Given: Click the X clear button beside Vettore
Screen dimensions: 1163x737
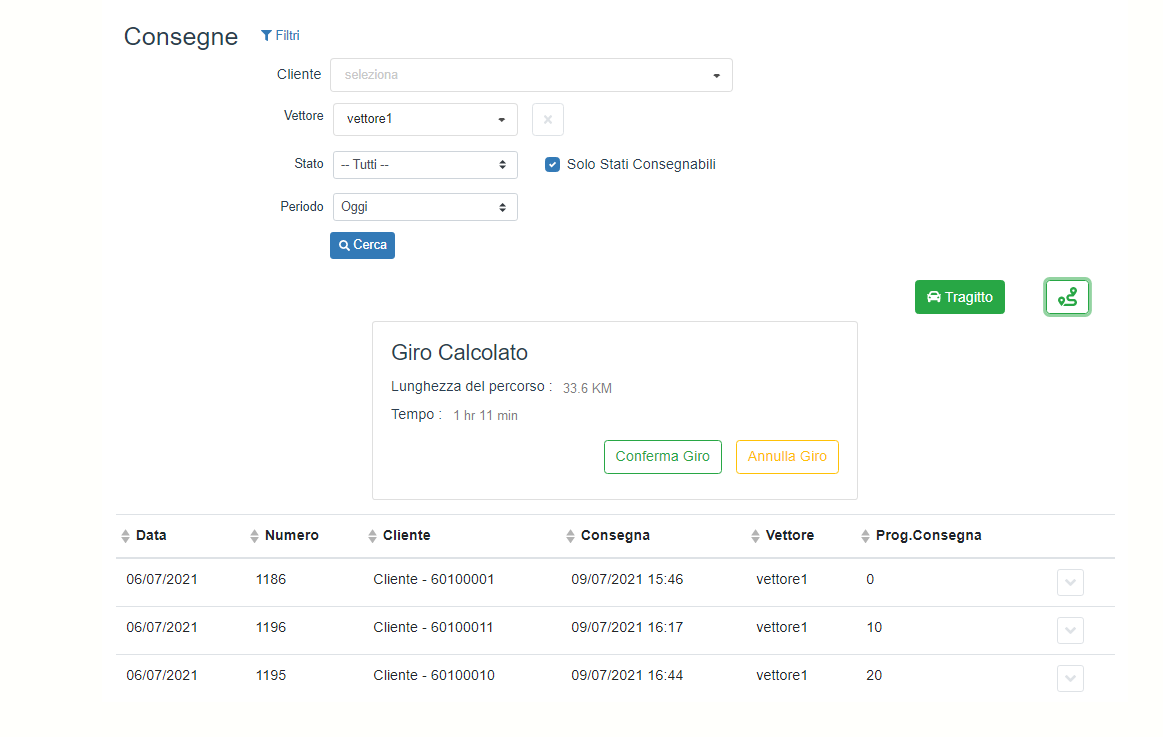Looking at the screenshot, I should click(547, 119).
